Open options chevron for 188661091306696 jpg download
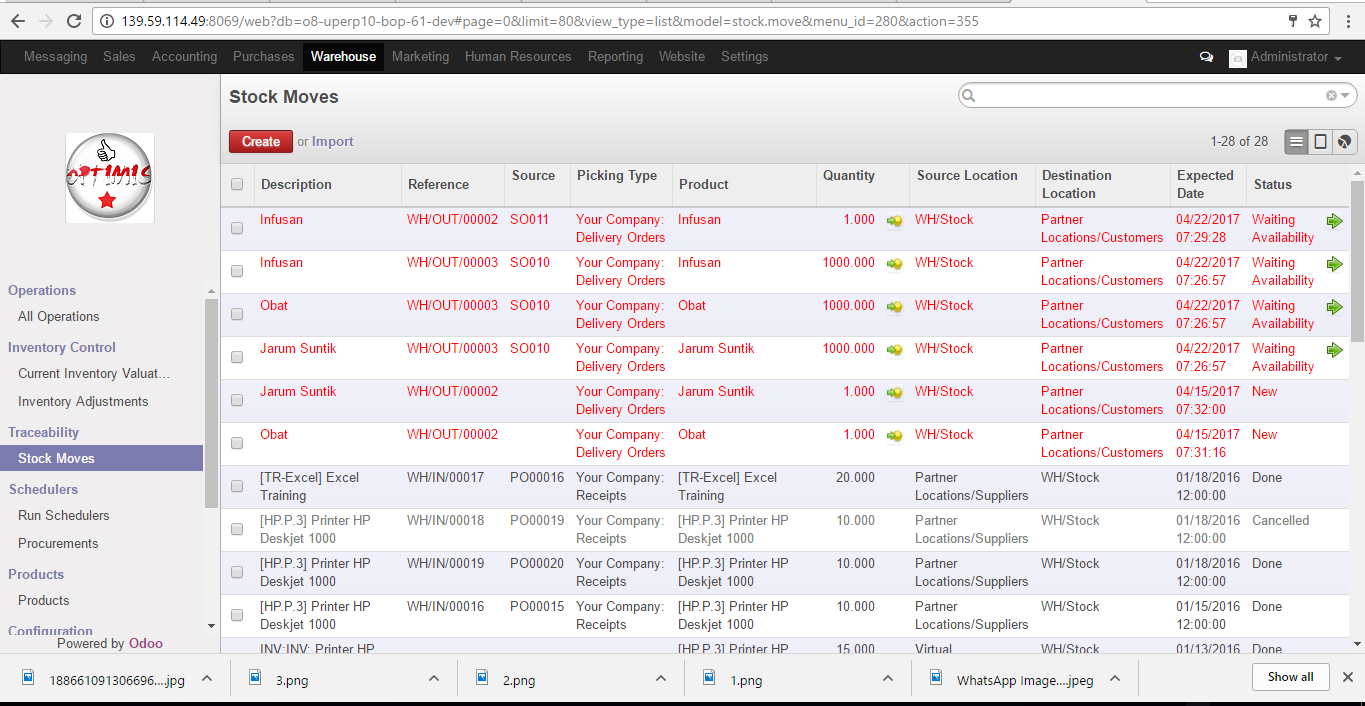This screenshot has width=1365, height=706. [x=206, y=678]
